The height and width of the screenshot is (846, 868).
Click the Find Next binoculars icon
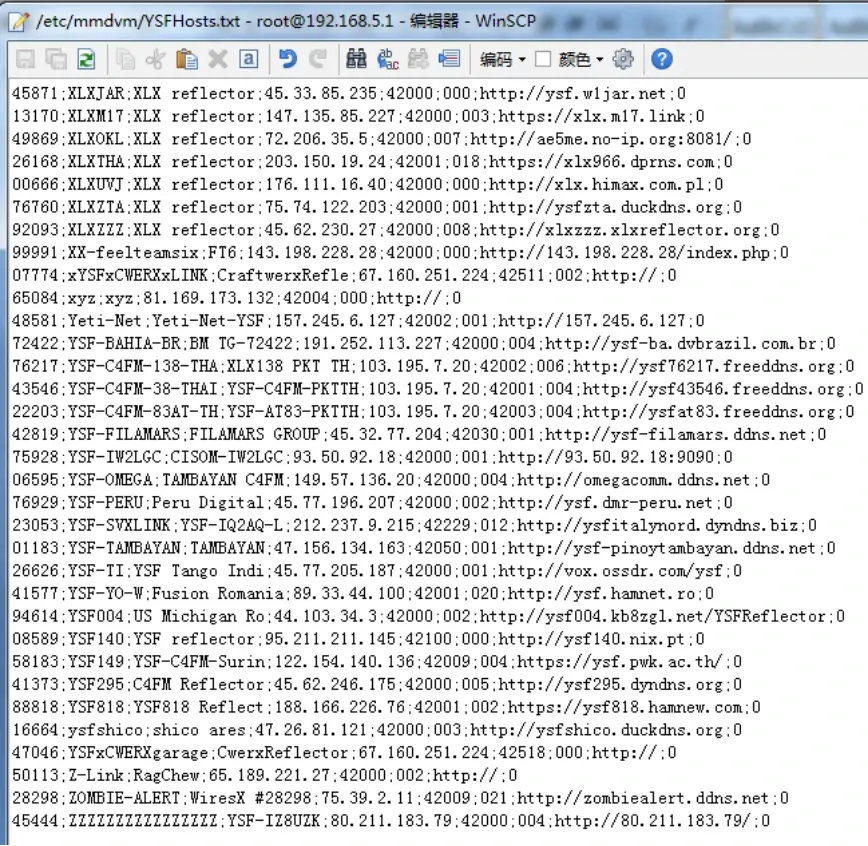(418, 59)
